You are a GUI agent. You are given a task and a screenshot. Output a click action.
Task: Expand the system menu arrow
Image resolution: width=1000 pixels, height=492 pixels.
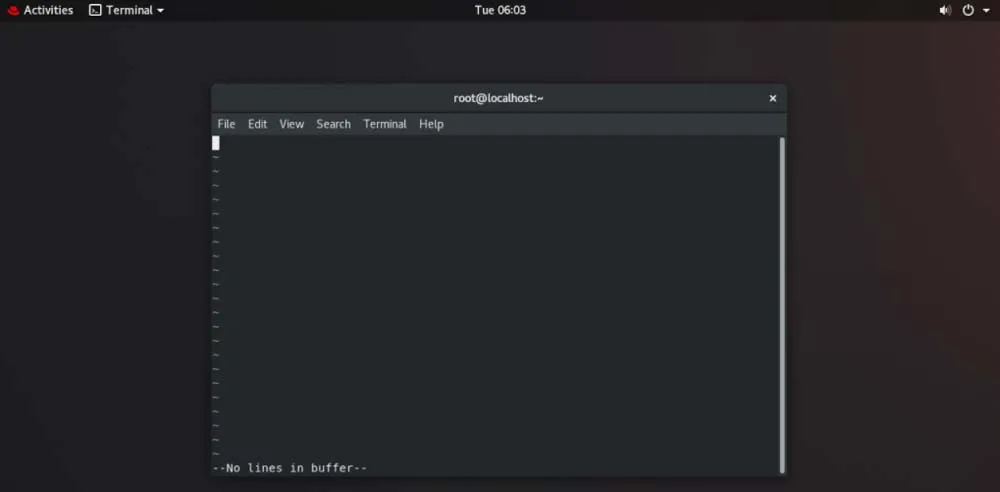[986, 10]
